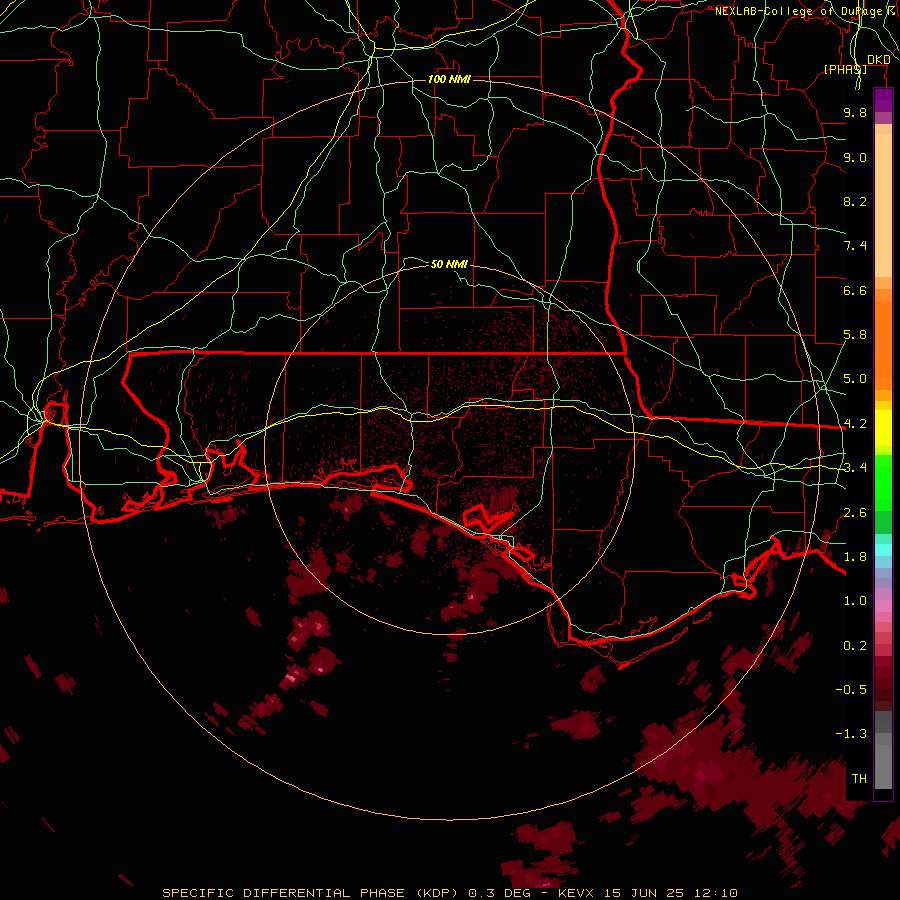Click the -0.5 value on color scale

(851, 690)
